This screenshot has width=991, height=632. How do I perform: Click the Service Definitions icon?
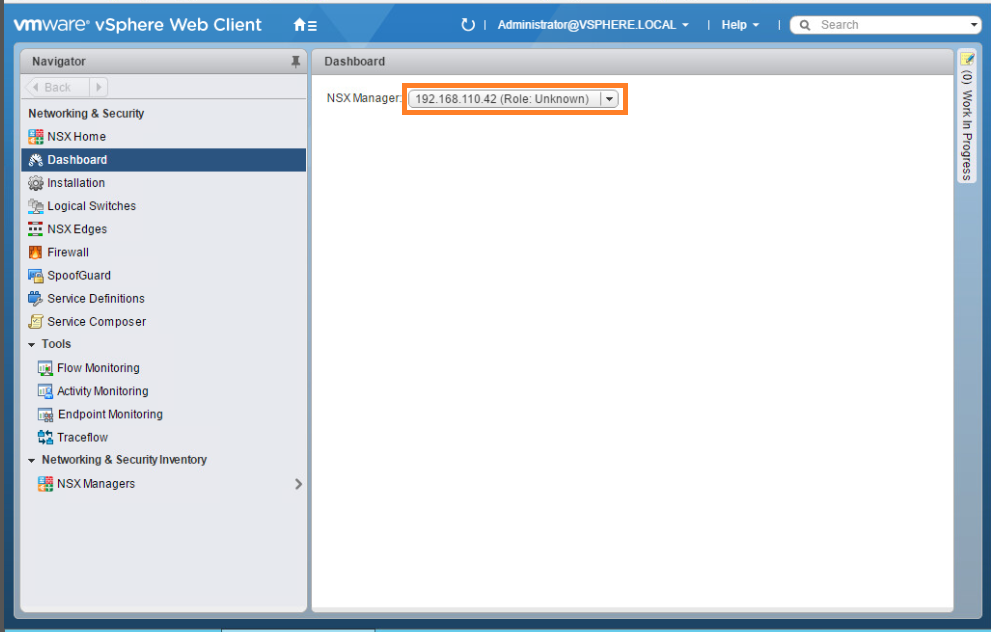pos(35,298)
